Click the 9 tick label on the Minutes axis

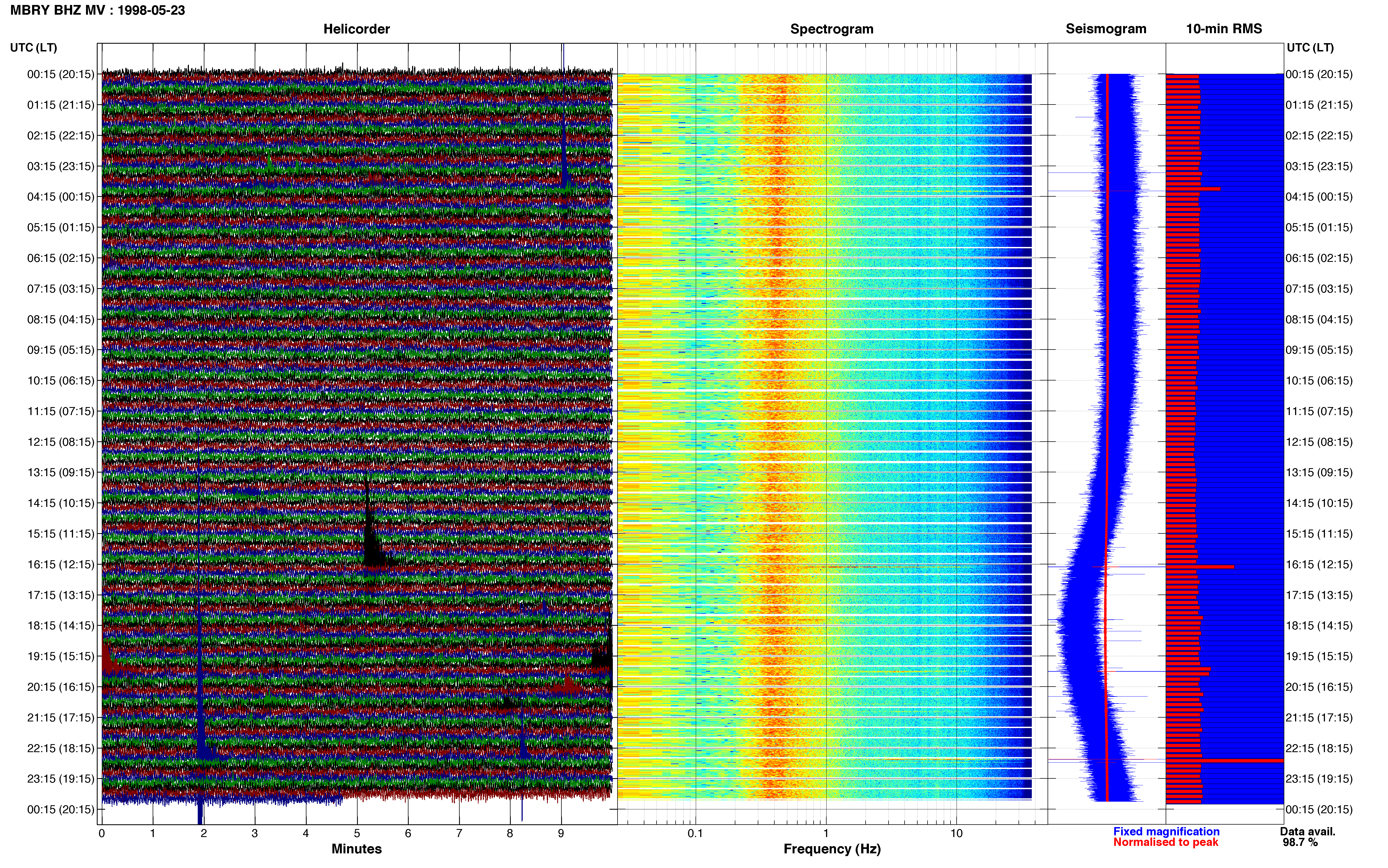point(561,833)
